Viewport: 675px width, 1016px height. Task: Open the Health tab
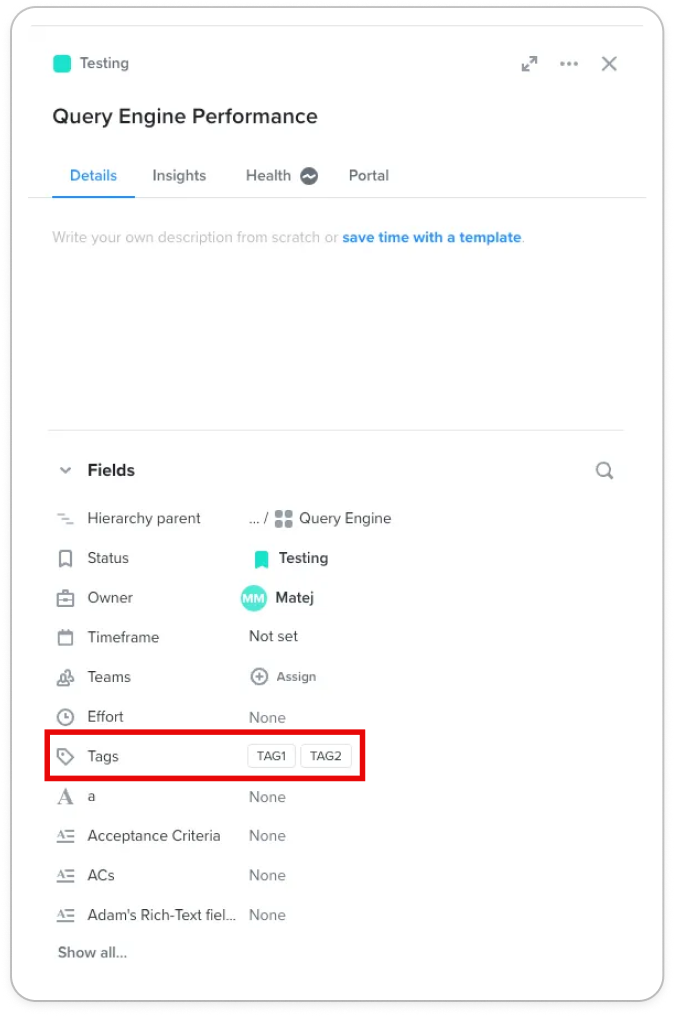[268, 176]
